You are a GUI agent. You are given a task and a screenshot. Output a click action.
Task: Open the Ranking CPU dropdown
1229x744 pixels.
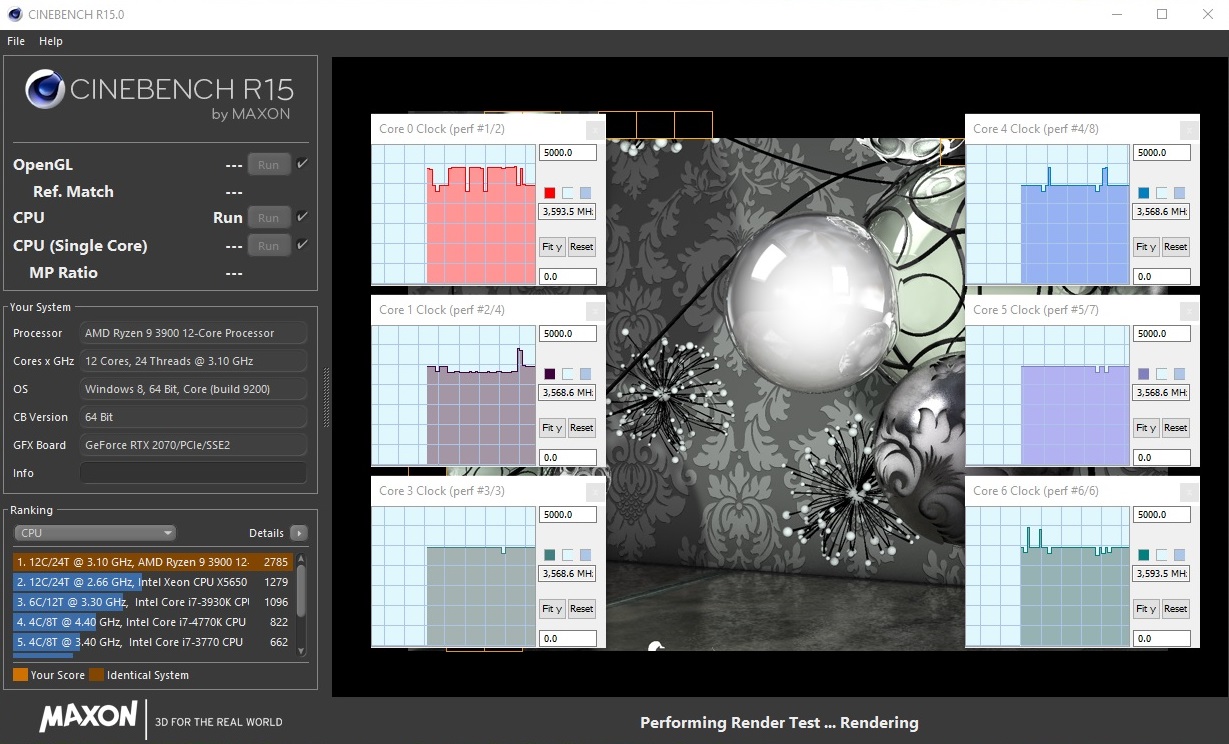(x=95, y=533)
